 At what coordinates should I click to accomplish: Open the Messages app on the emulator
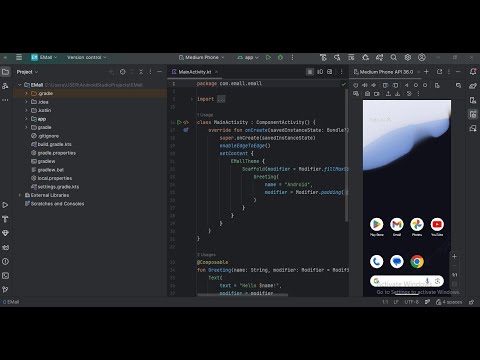click(x=397, y=262)
